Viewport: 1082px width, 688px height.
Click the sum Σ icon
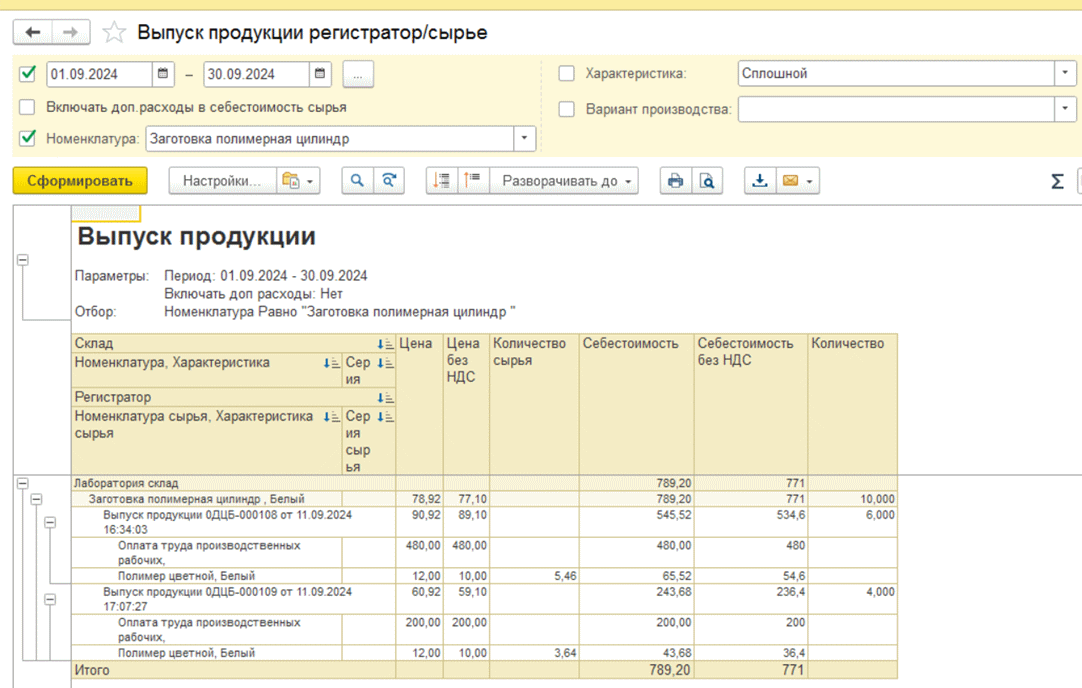(x=1057, y=181)
